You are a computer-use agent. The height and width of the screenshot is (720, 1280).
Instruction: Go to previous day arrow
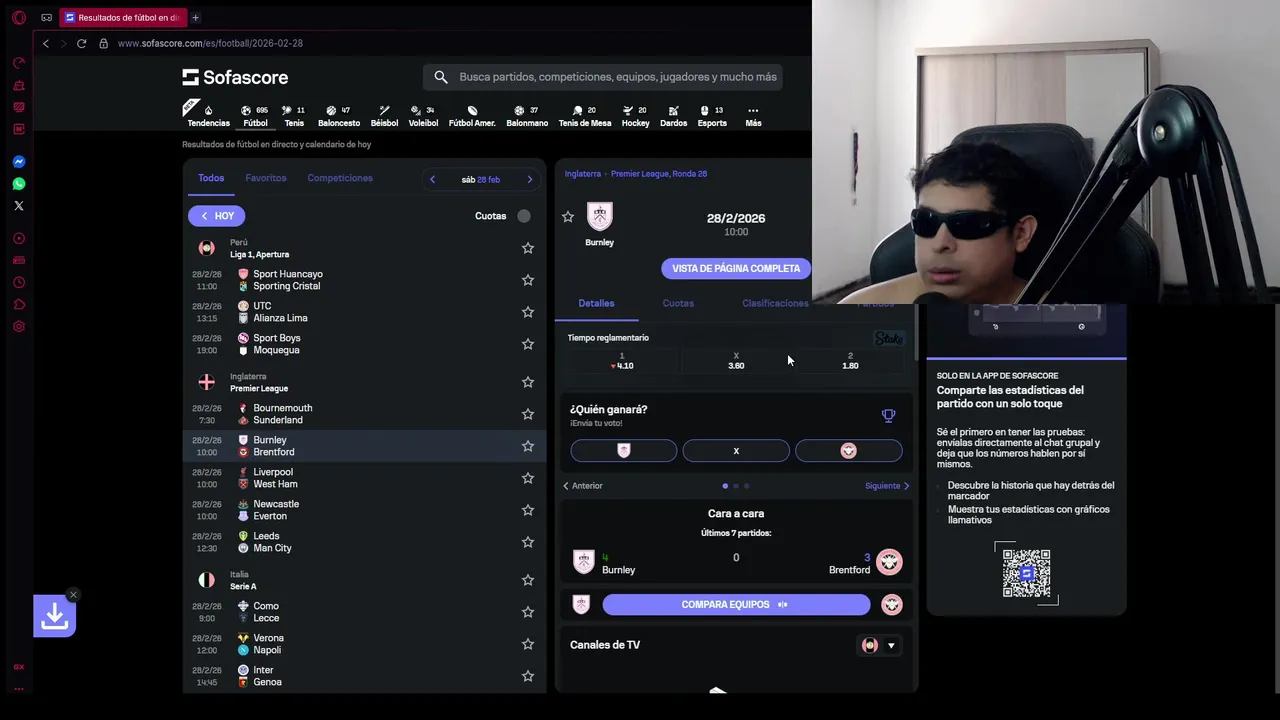[432, 180]
